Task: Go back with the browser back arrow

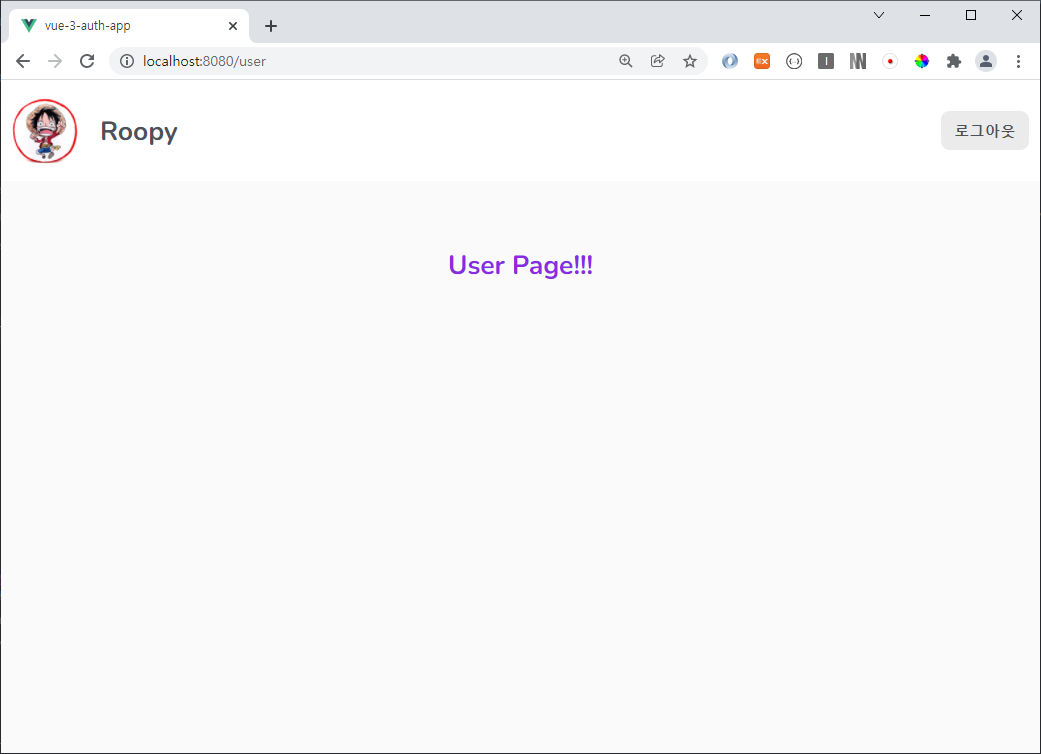Action: (x=23, y=61)
